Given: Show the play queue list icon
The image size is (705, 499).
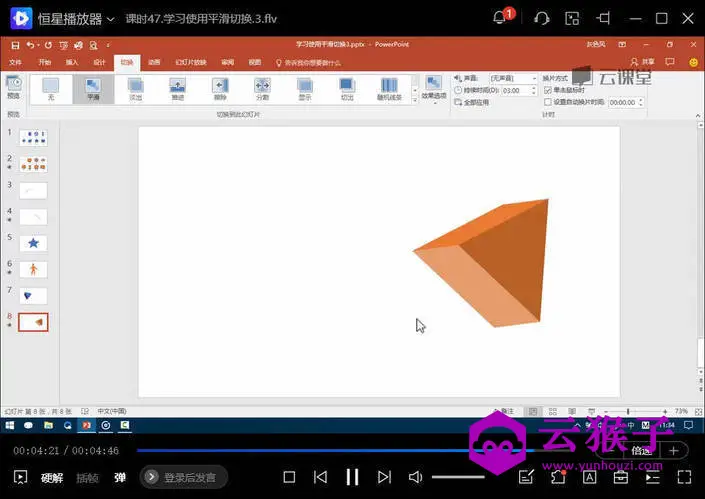Looking at the screenshot, I should tap(652, 477).
